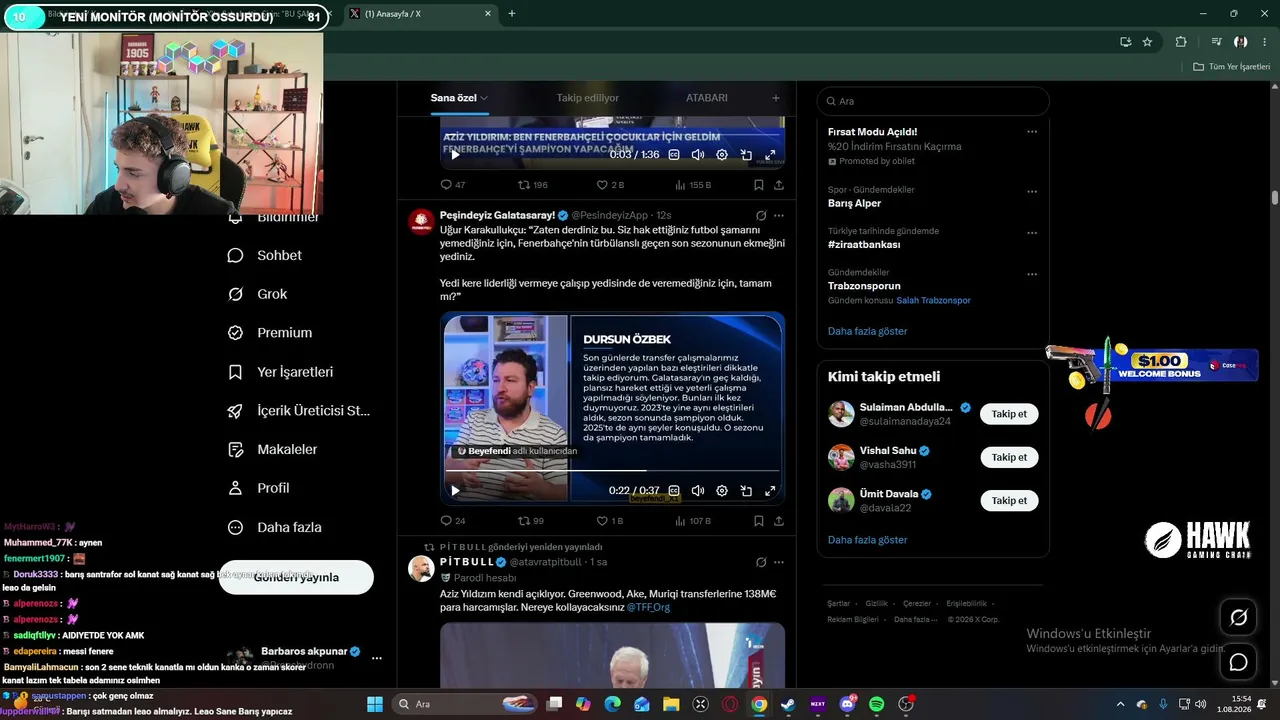Open Premium in the sidebar
The height and width of the screenshot is (720, 1280).
tap(270, 333)
